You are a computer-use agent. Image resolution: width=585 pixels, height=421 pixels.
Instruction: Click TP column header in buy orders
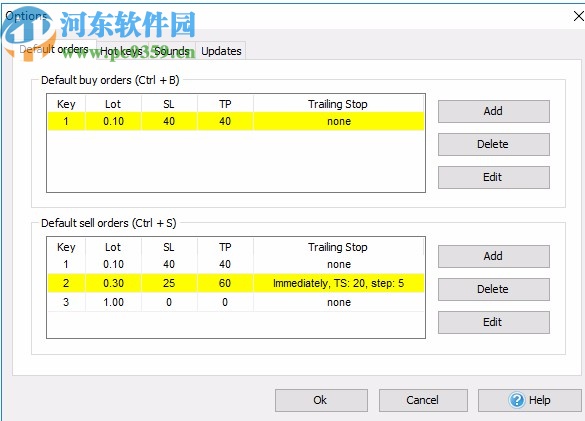[x=225, y=104]
